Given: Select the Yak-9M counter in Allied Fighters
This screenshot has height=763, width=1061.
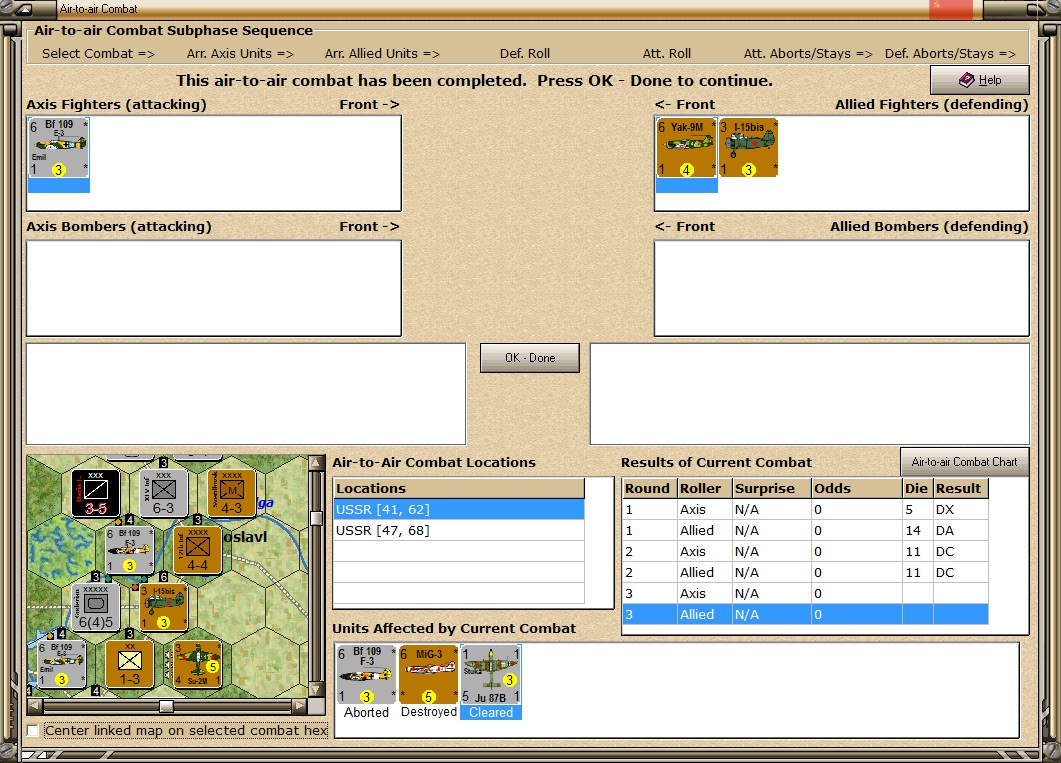Looking at the screenshot, I should click(x=686, y=147).
